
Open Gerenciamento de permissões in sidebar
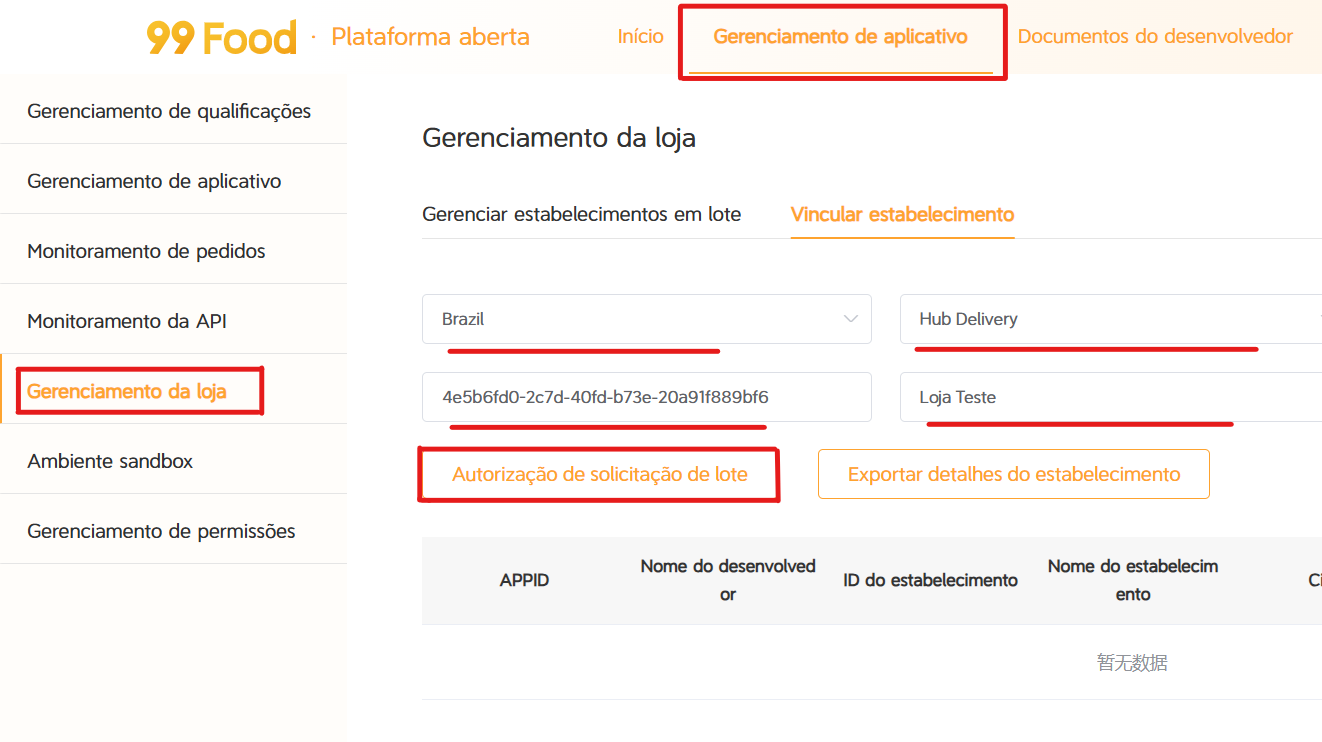pyautogui.click(x=173, y=529)
